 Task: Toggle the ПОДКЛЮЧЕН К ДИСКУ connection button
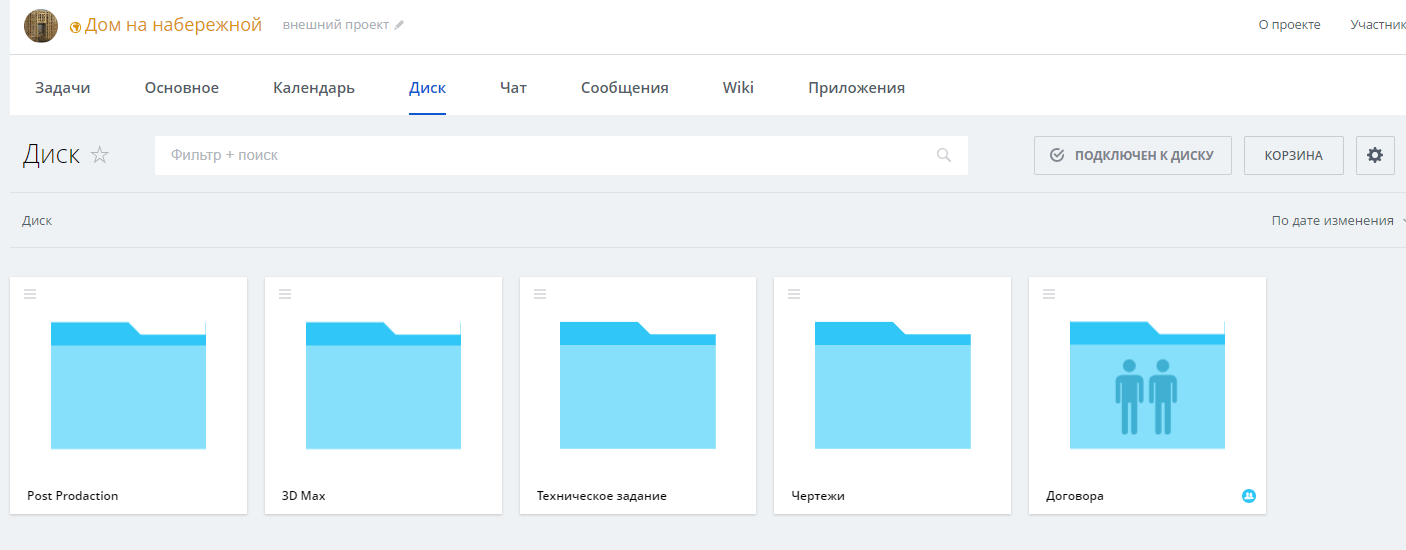point(1132,155)
